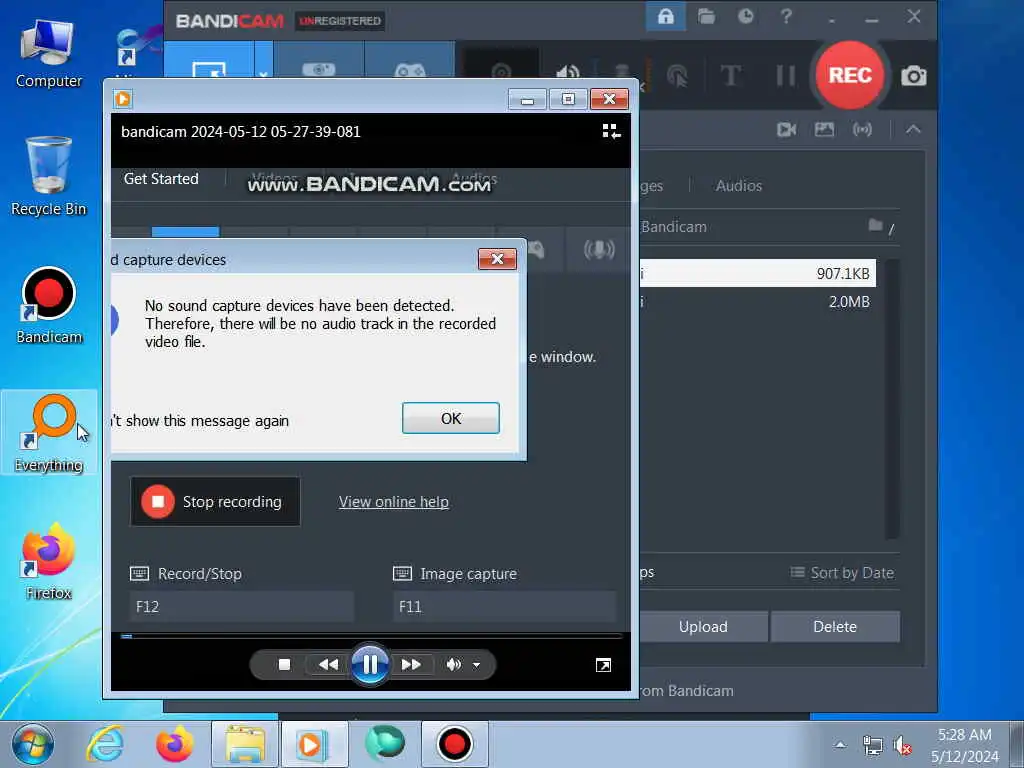Select the text overlay T icon
The width and height of the screenshot is (1024, 768).
(x=731, y=76)
